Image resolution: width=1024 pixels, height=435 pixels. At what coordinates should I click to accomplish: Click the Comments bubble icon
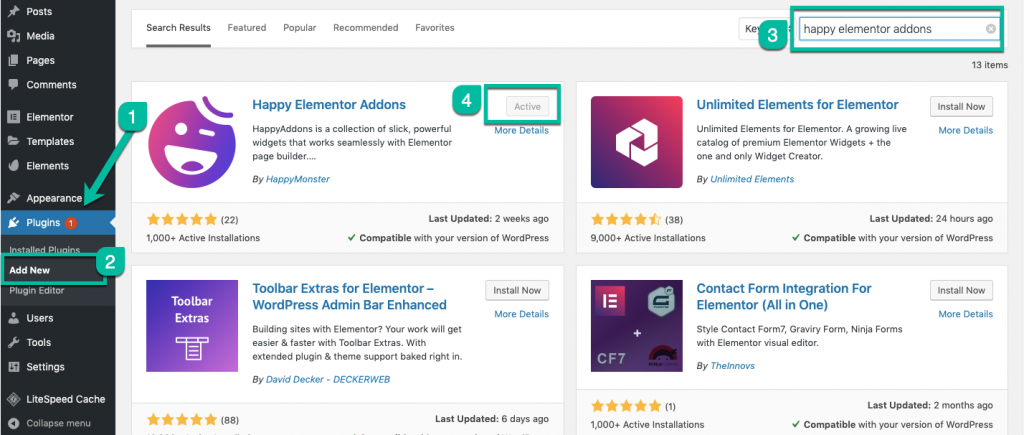coord(13,84)
